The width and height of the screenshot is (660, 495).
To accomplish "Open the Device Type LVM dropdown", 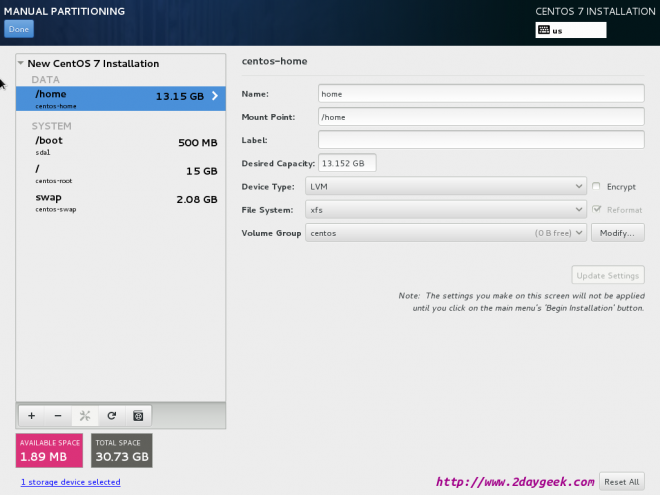I will [x=446, y=187].
